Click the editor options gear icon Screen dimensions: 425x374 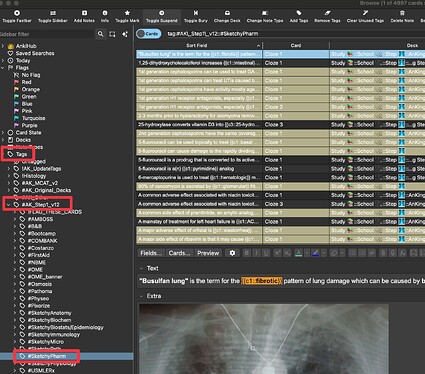pos(232,253)
